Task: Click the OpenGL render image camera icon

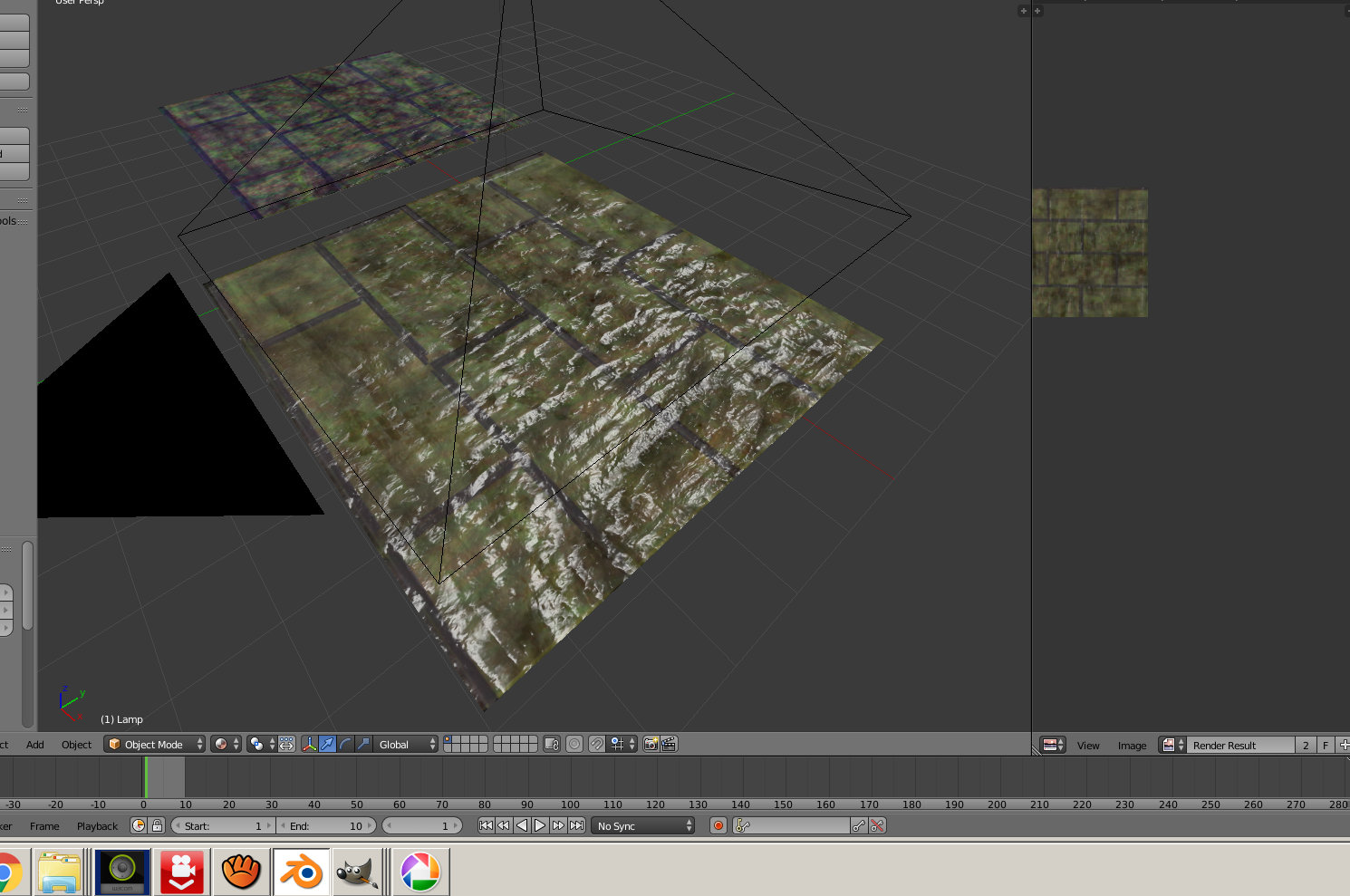Action: [x=651, y=744]
